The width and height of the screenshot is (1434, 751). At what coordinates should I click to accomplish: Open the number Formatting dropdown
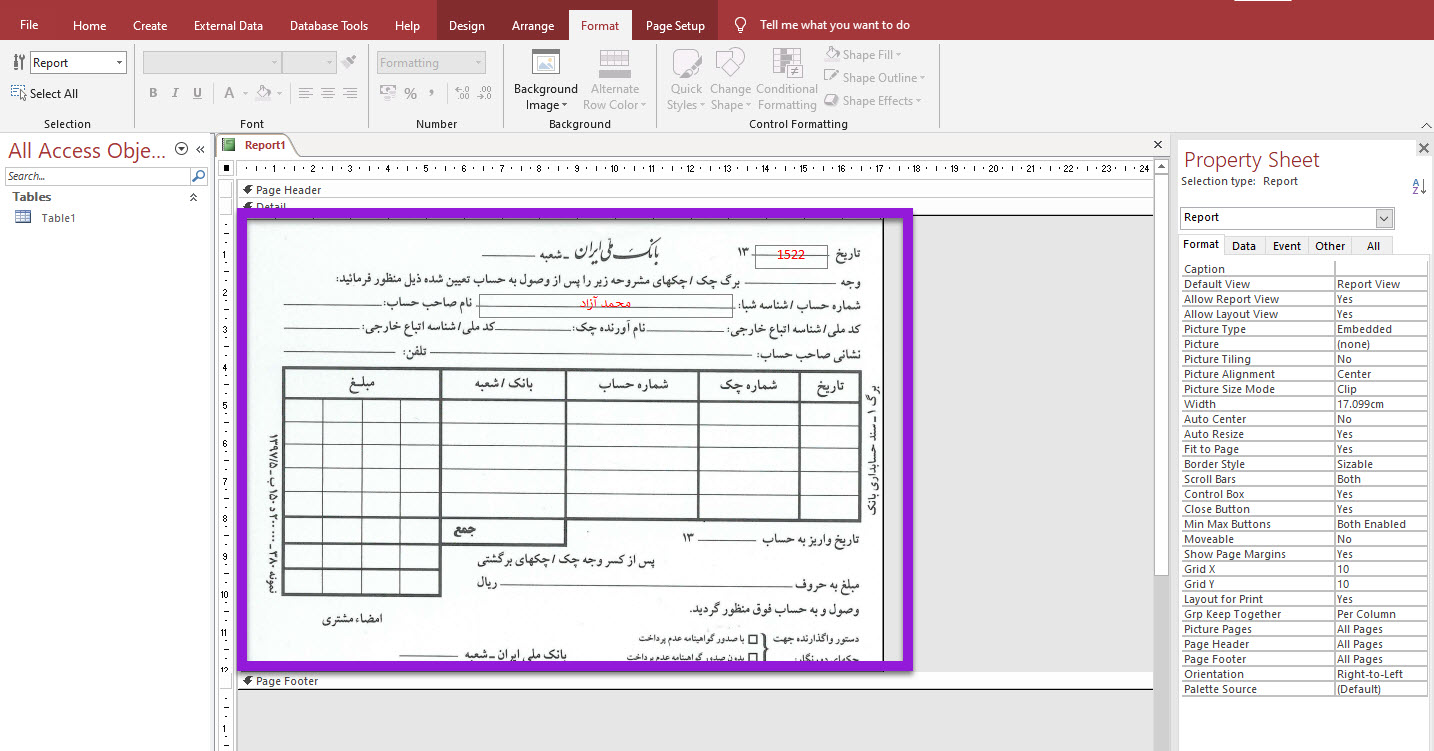[479, 63]
